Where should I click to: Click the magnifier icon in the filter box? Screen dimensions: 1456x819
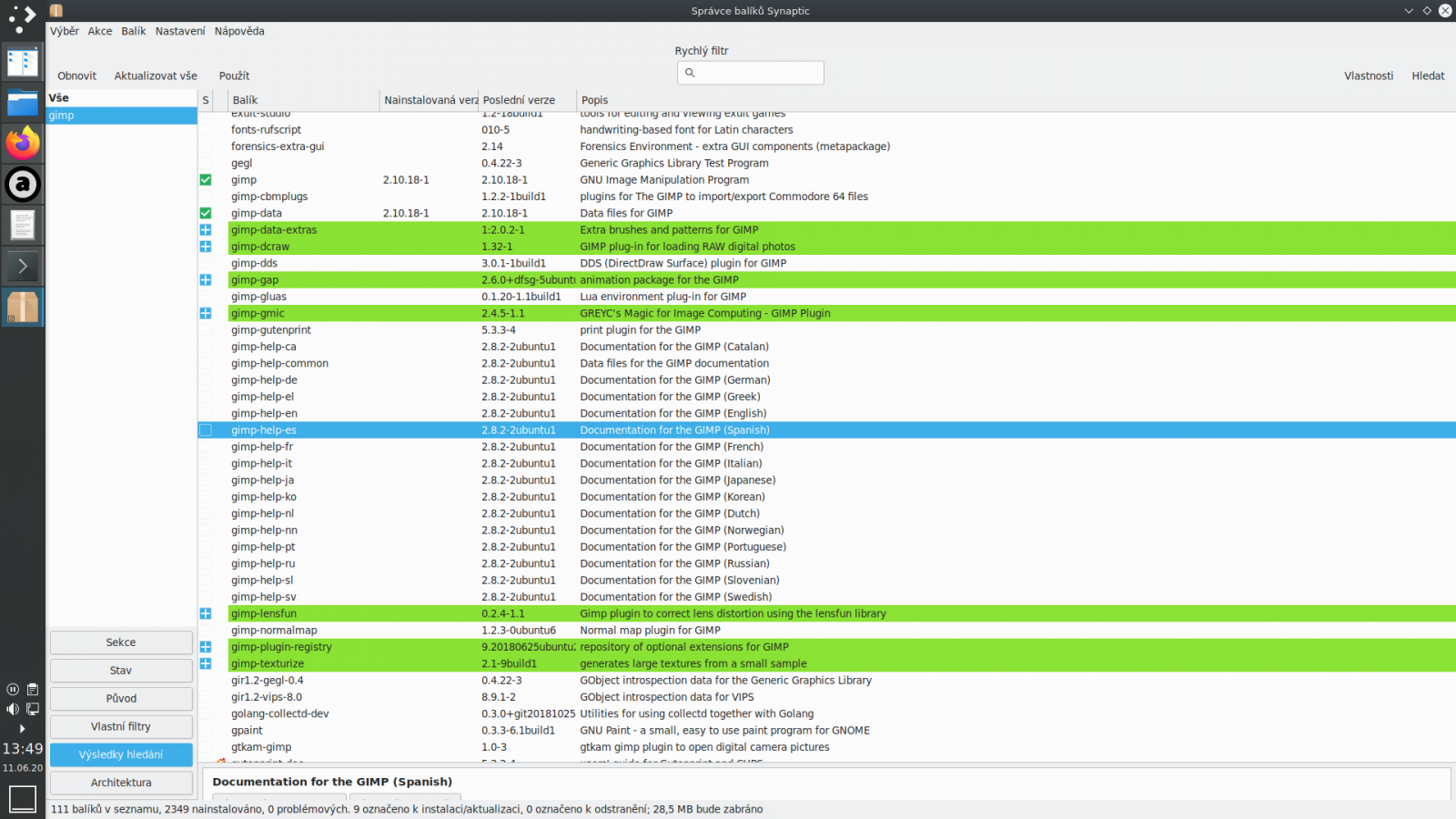(689, 73)
